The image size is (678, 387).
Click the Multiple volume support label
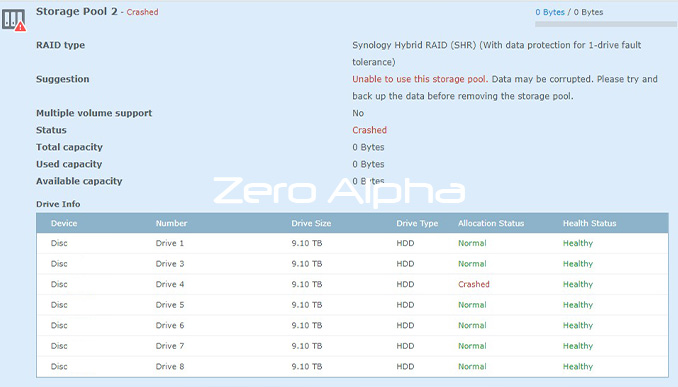(94, 113)
